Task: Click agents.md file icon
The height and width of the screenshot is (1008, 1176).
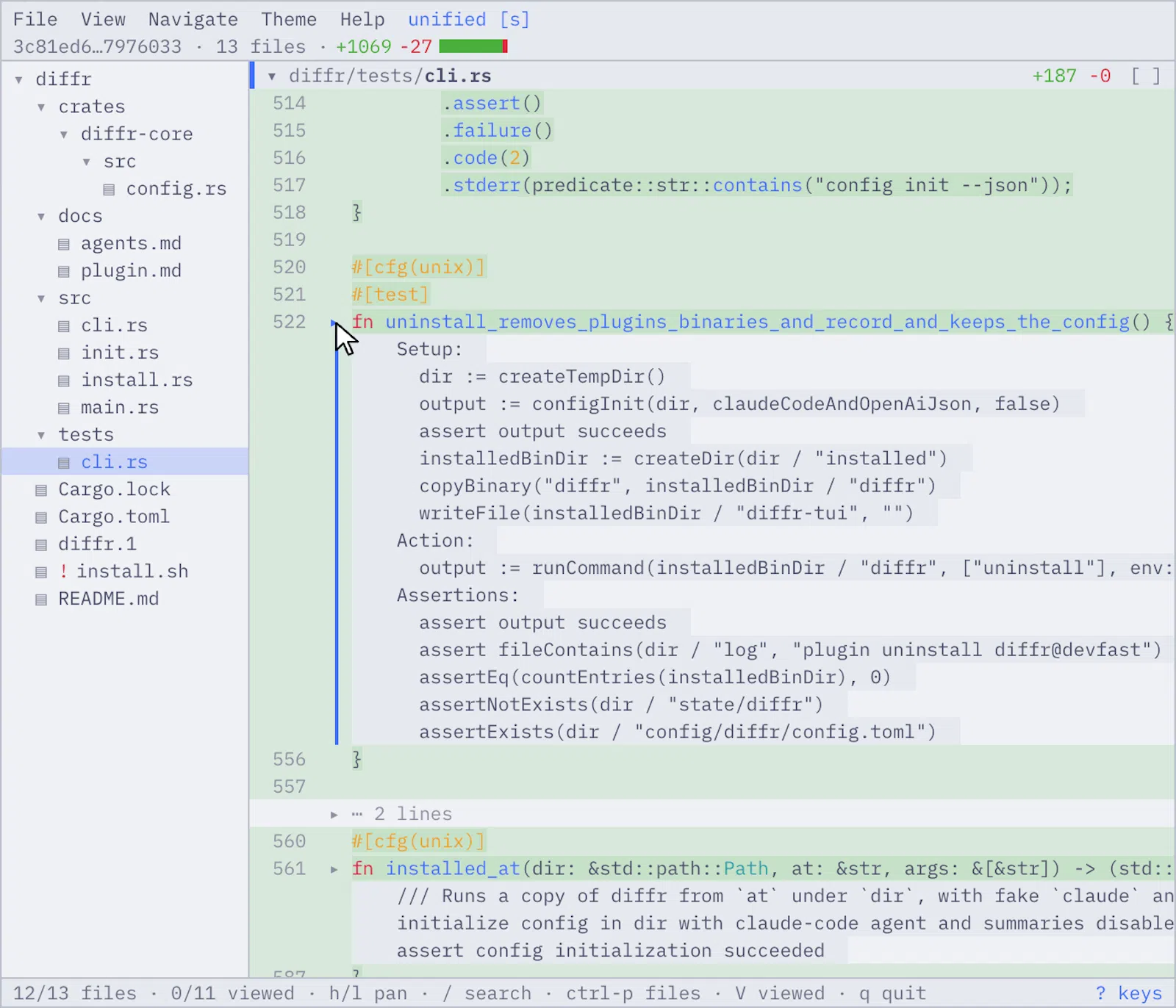Action: (x=64, y=244)
